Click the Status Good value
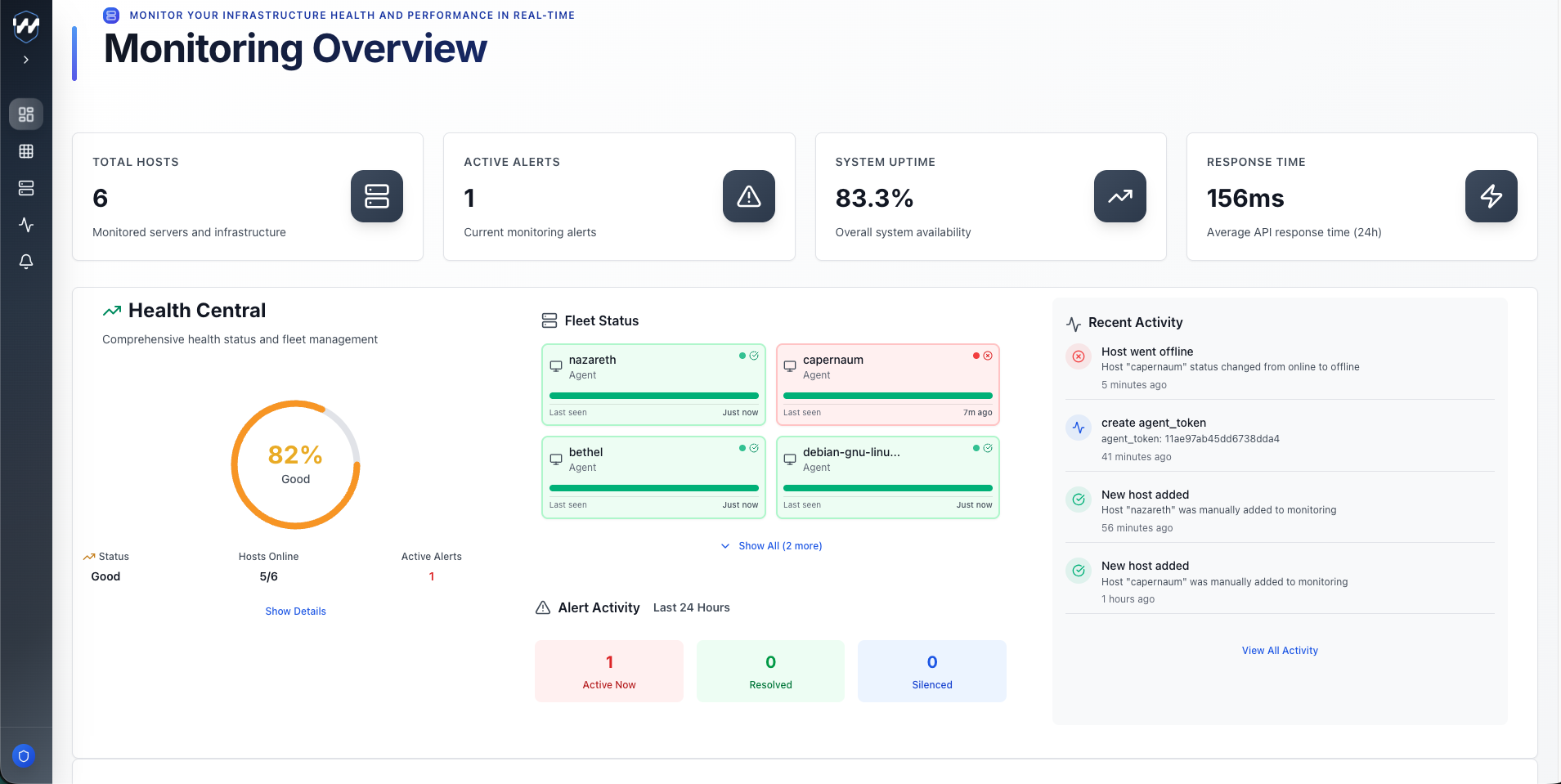The image size is (1561, 784). 105,576
